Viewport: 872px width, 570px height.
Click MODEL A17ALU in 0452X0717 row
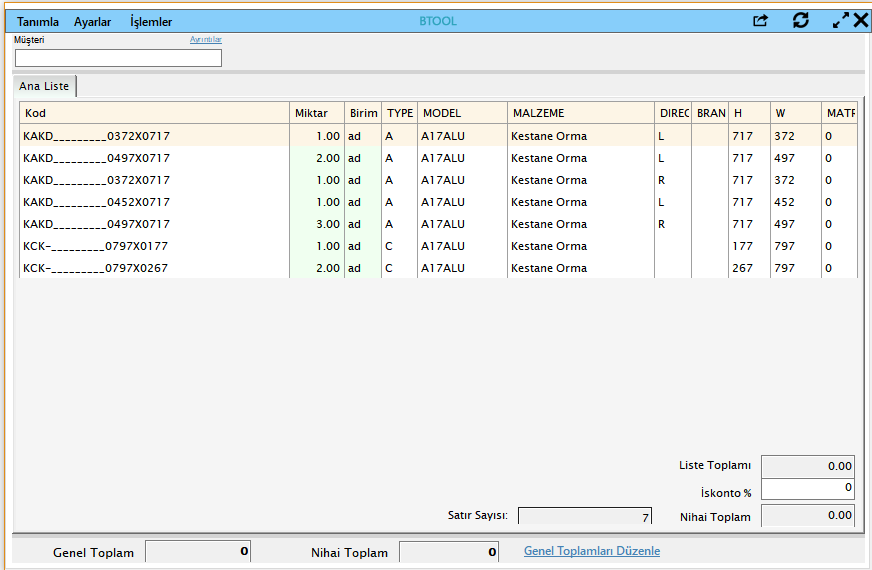coord(462,202)
